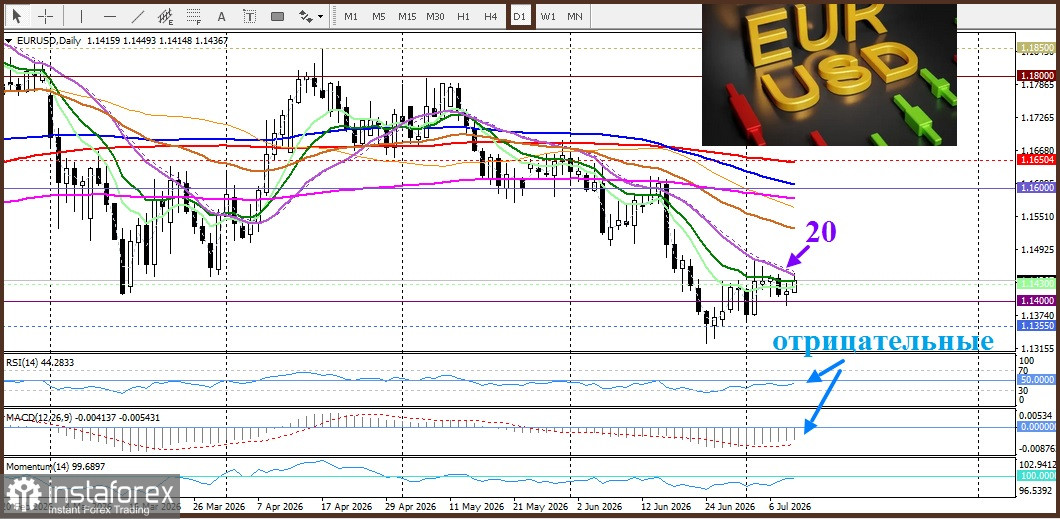Select the trendline drawing tool
1060x519 pixels.
(137, 16)
